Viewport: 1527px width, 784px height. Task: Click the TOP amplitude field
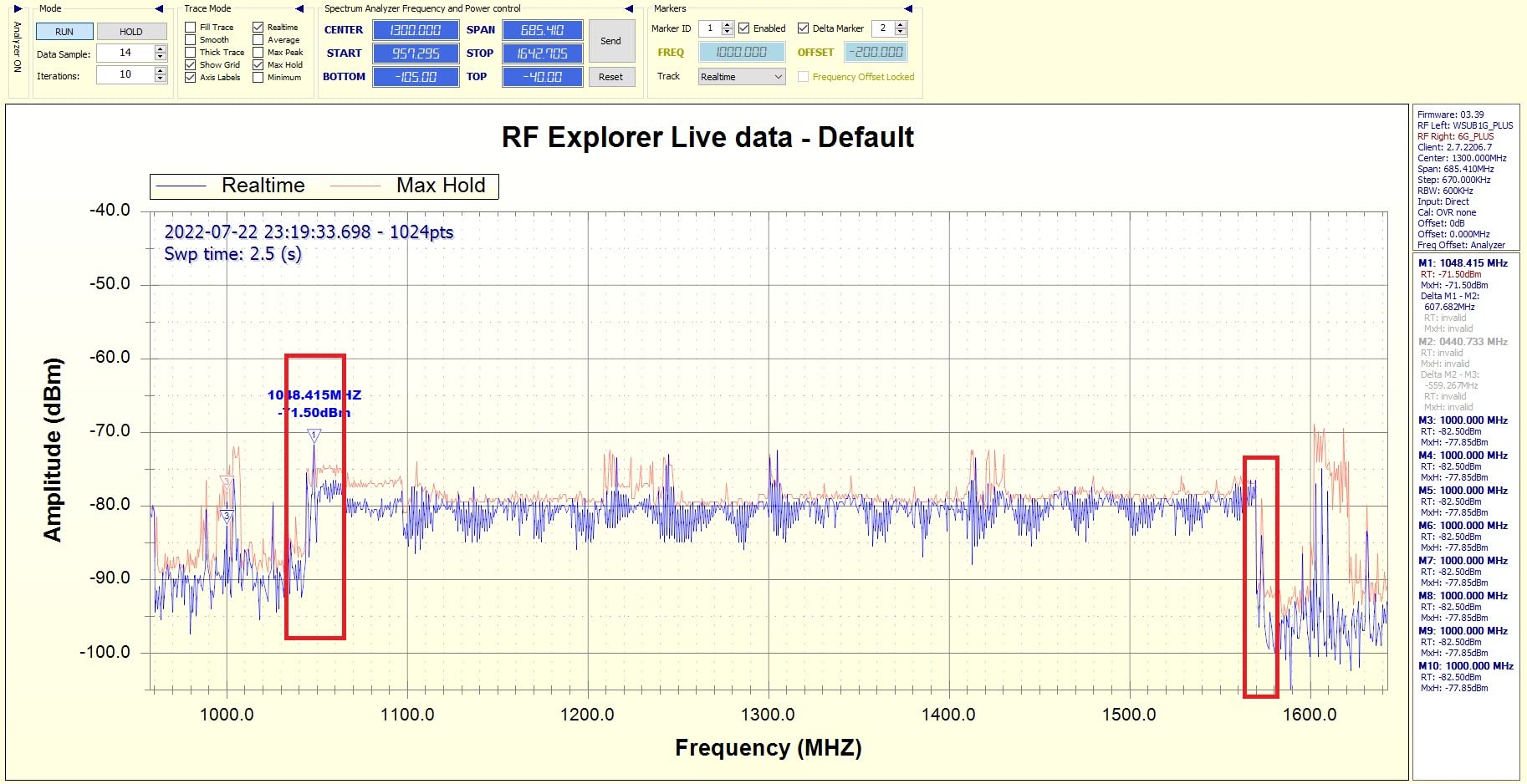coord(542,77)
